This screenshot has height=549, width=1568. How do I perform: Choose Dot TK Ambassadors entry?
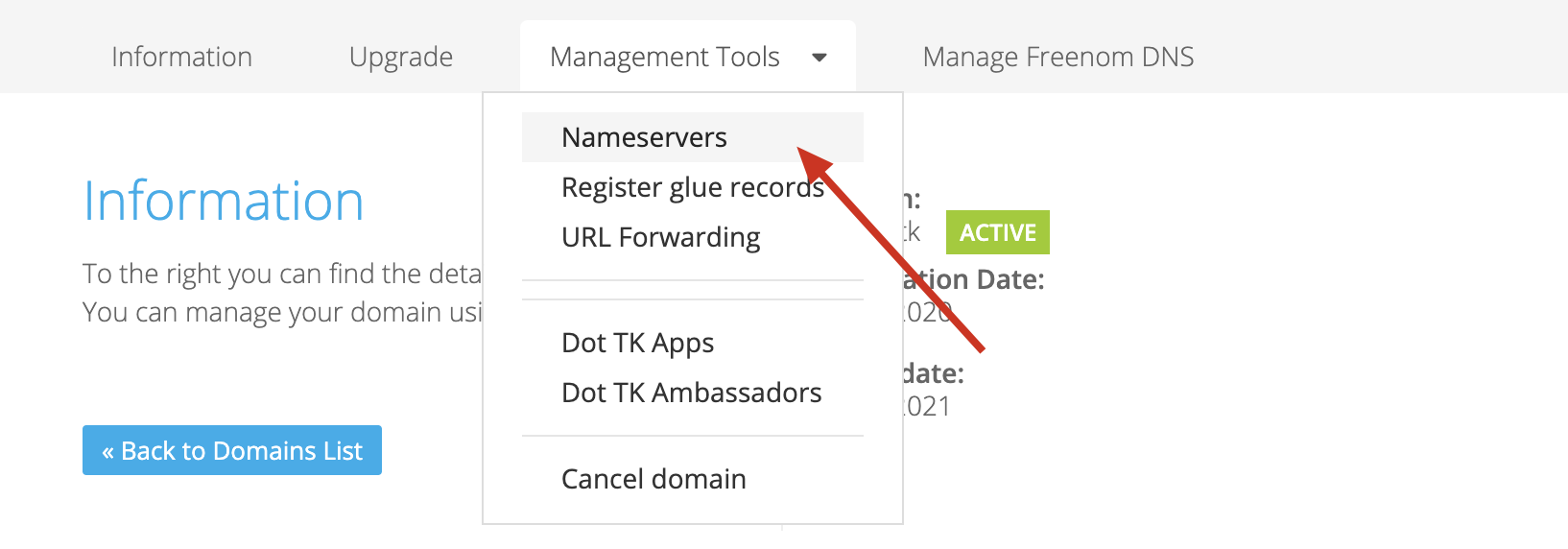693,393
